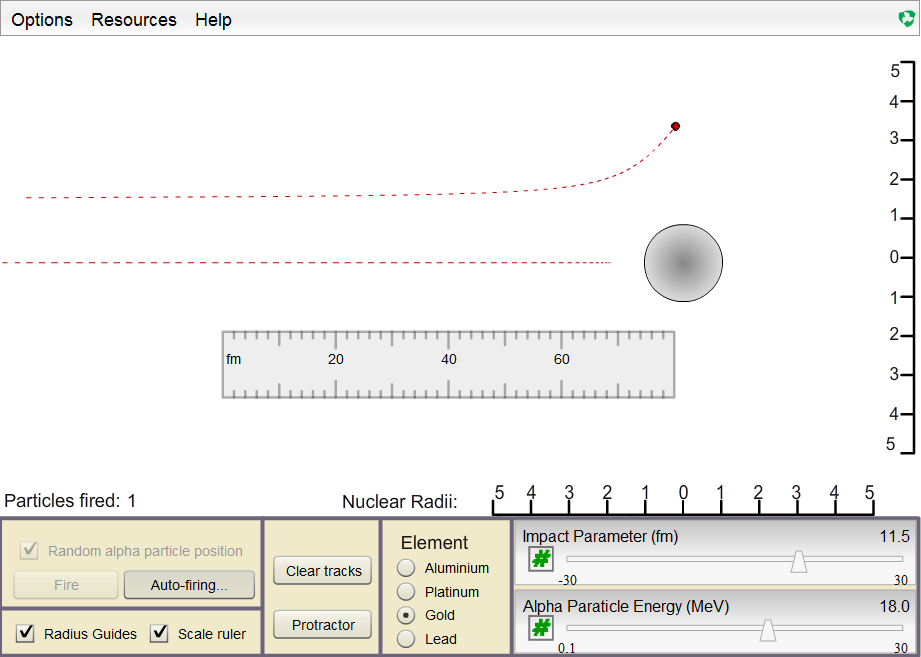Open the Options menu
Screen dimensions: 921x657
[x=42, y=20]
